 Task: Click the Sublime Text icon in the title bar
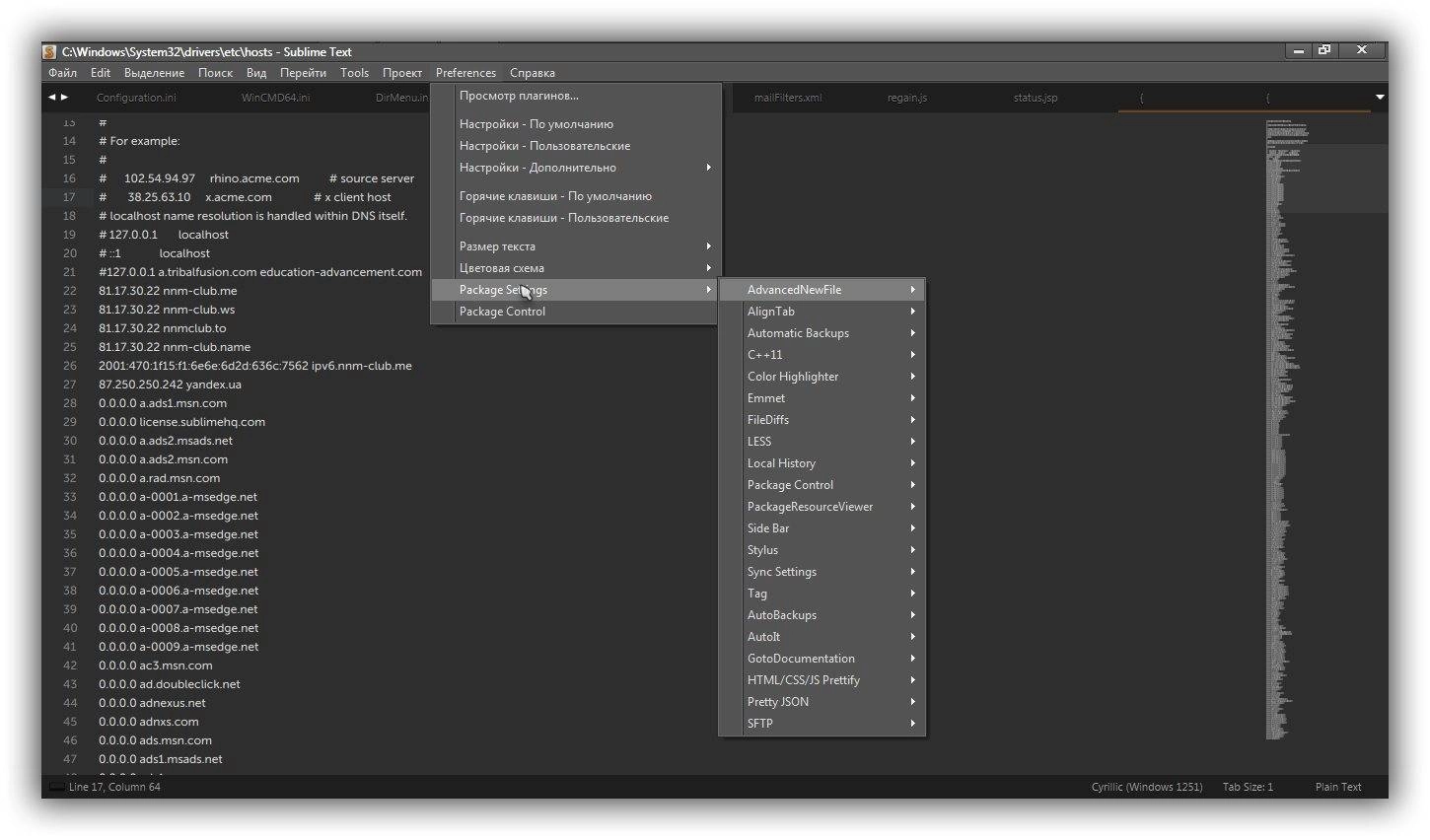(50, 52)
